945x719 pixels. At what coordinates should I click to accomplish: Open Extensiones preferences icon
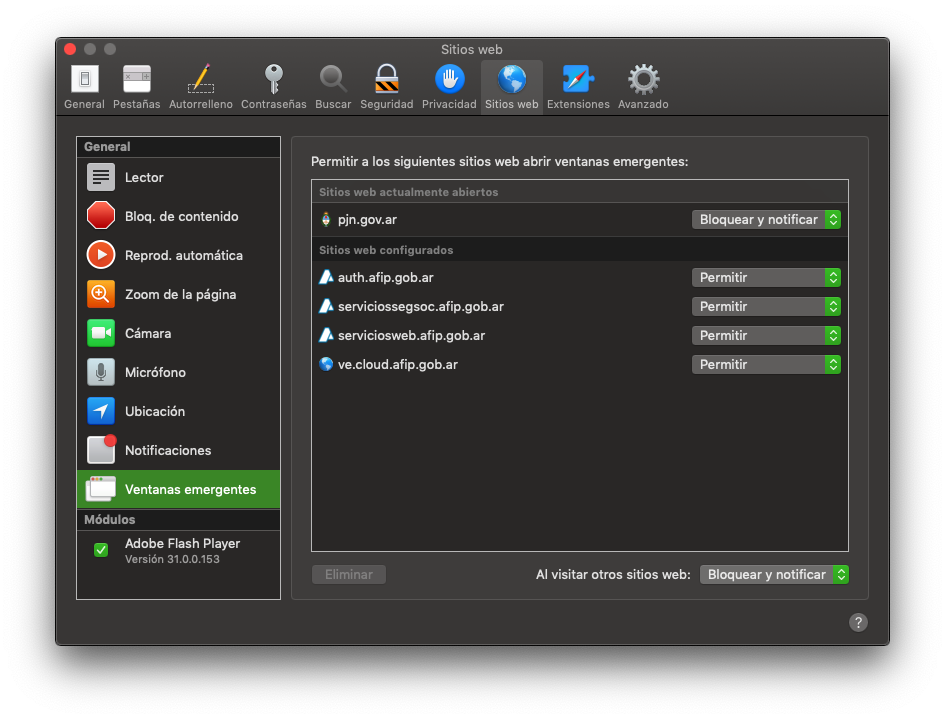[578, 80]
